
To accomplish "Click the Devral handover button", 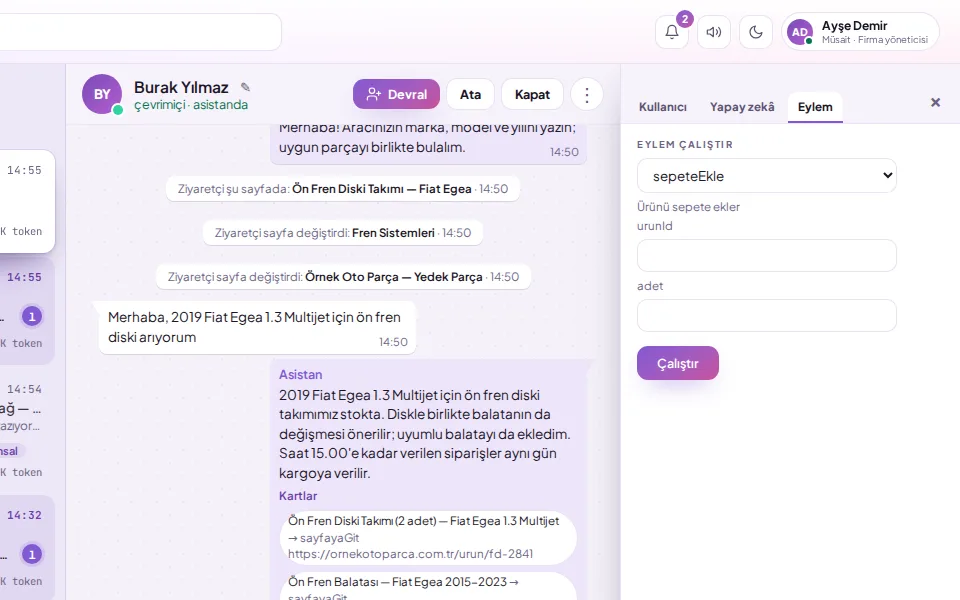I will click(x=396, y=94).
